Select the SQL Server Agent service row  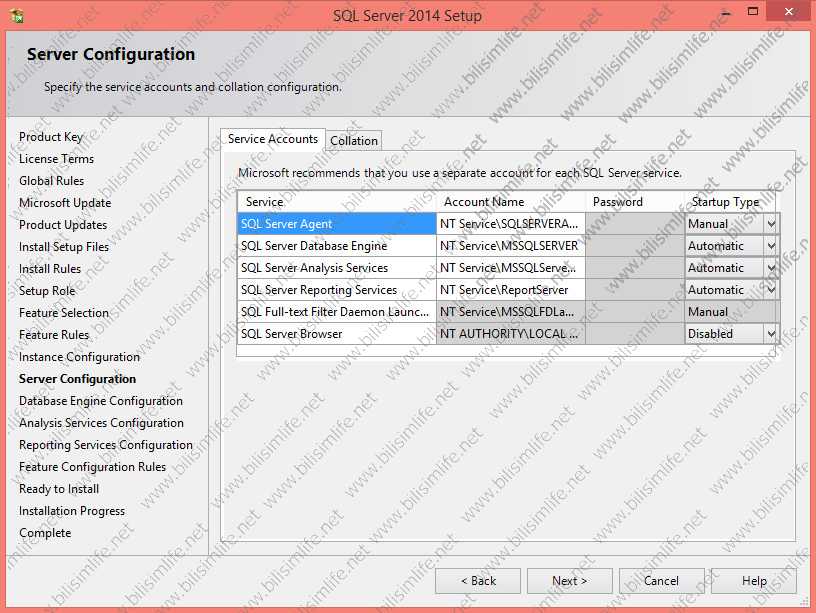point(337,224)
